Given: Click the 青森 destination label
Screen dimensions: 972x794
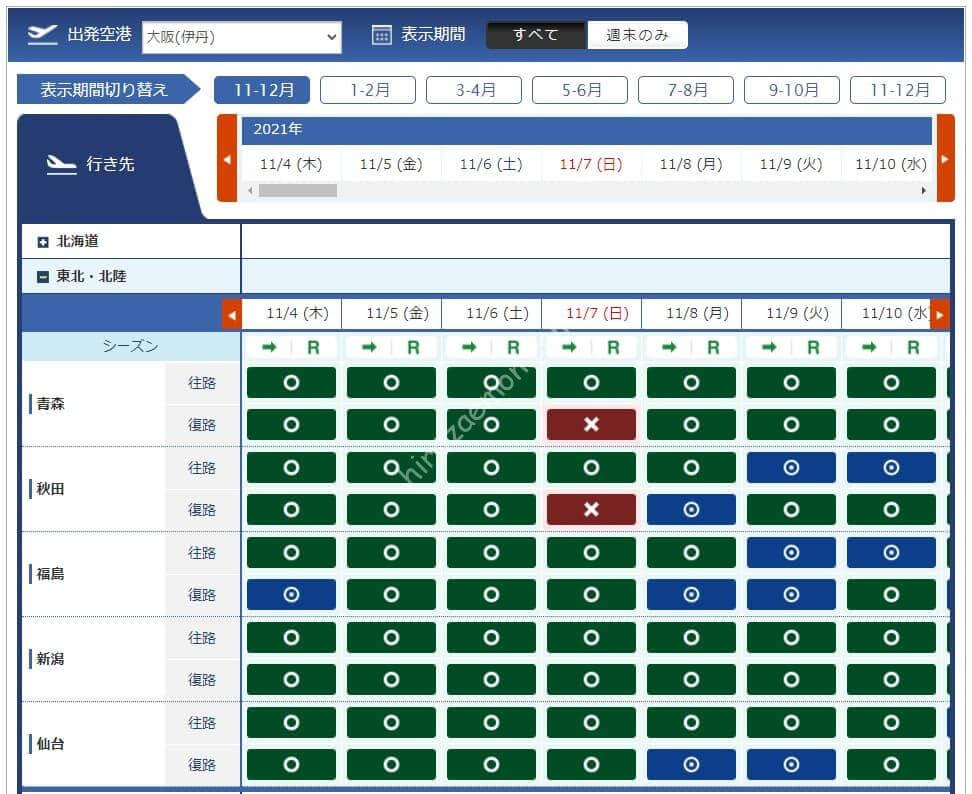Looking at the screenshot, I should [50, 404].
